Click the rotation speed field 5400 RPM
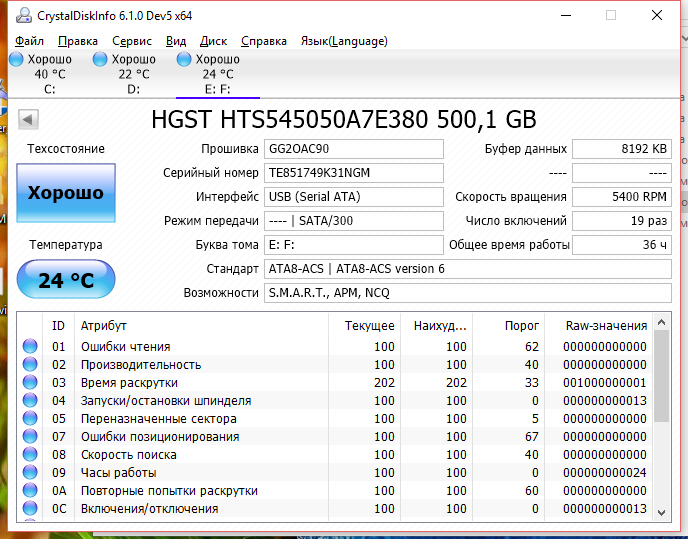The height and width of the screenshot is (539, 688). [x=622, y=197]
